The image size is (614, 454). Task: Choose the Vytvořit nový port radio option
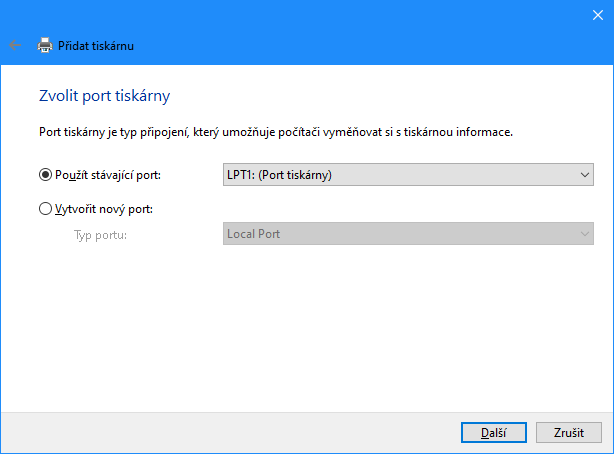45,209
